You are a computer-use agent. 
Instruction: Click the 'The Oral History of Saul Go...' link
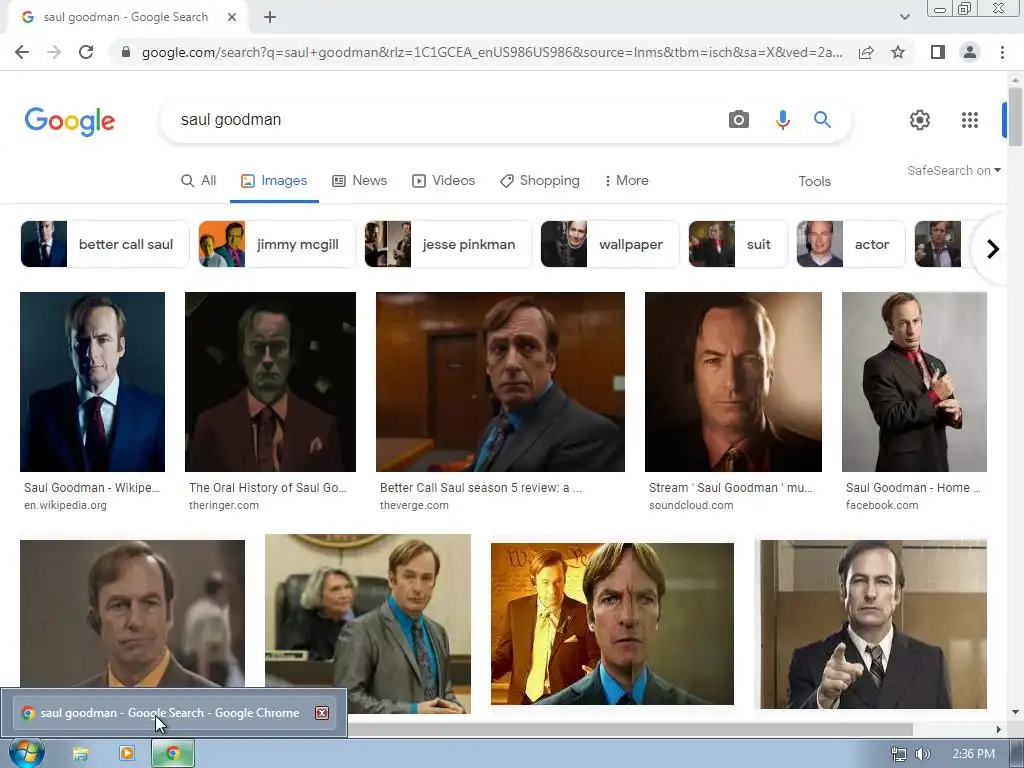[x=268, y=488]
